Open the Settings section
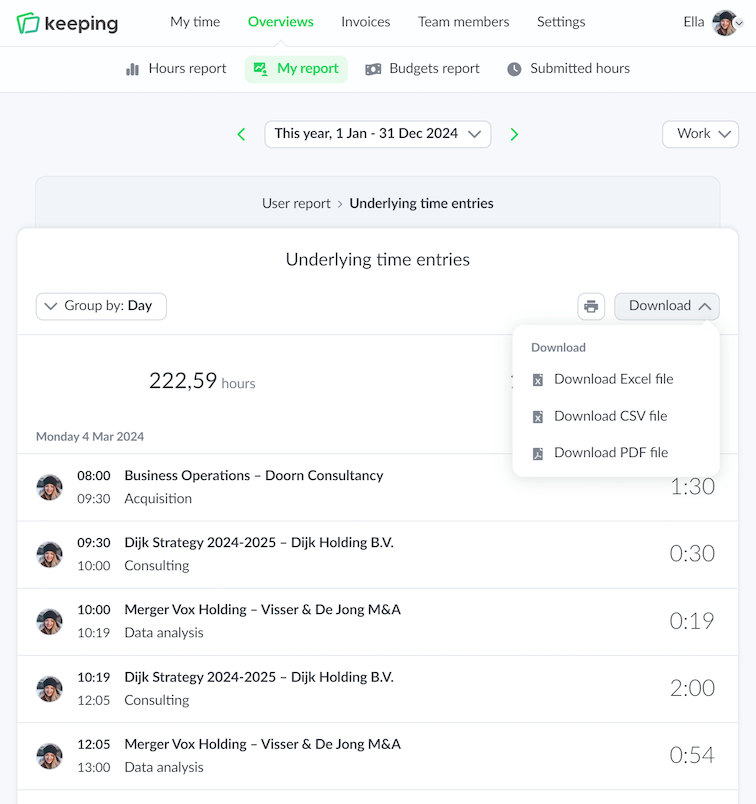756x804 pixels. [x=561, y=22]
